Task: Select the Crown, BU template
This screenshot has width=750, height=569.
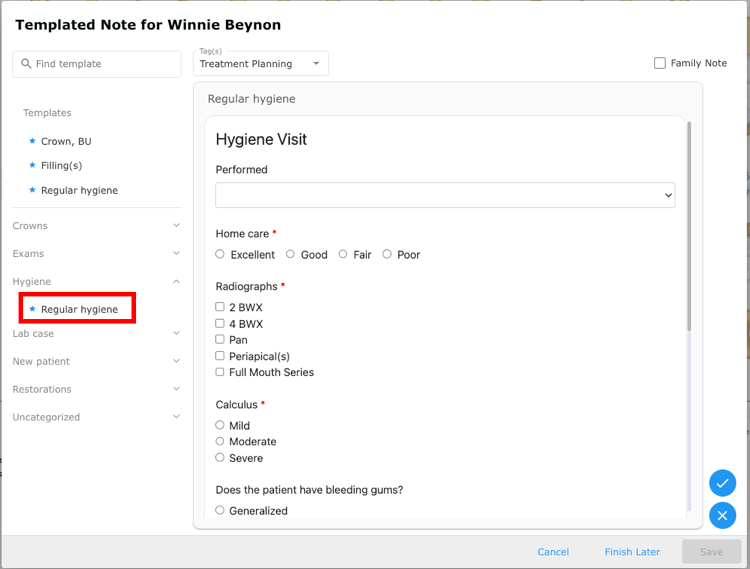Action: tap(66, 141)
